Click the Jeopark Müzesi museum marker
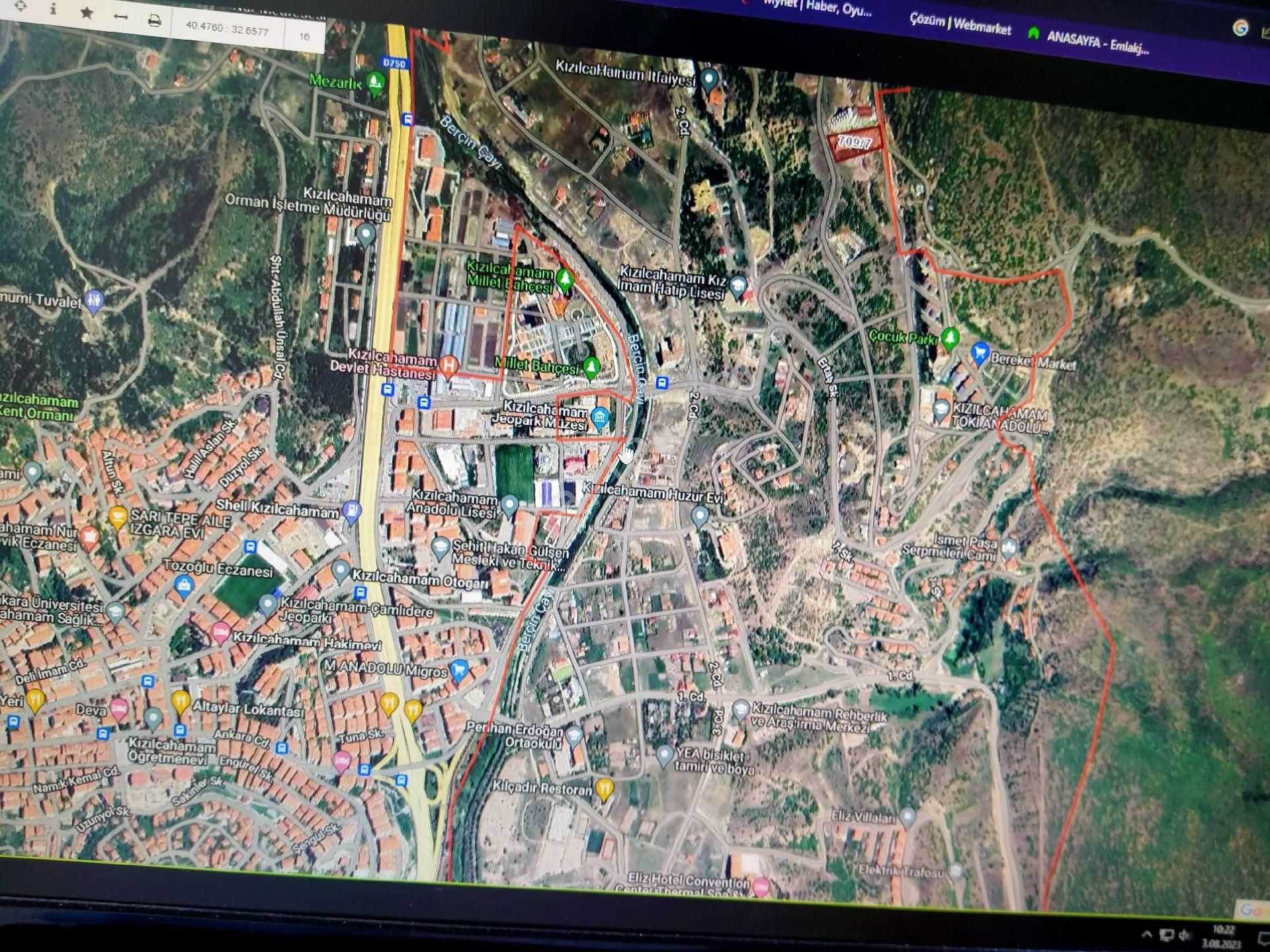Viewport: 1270px width, 952px height. (x=600, y=418)
